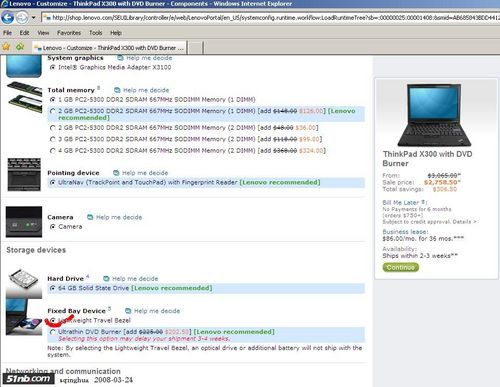Click the fixed bay device thumbnail
Screen dimensions: 500x387
[x=24, y=317]
